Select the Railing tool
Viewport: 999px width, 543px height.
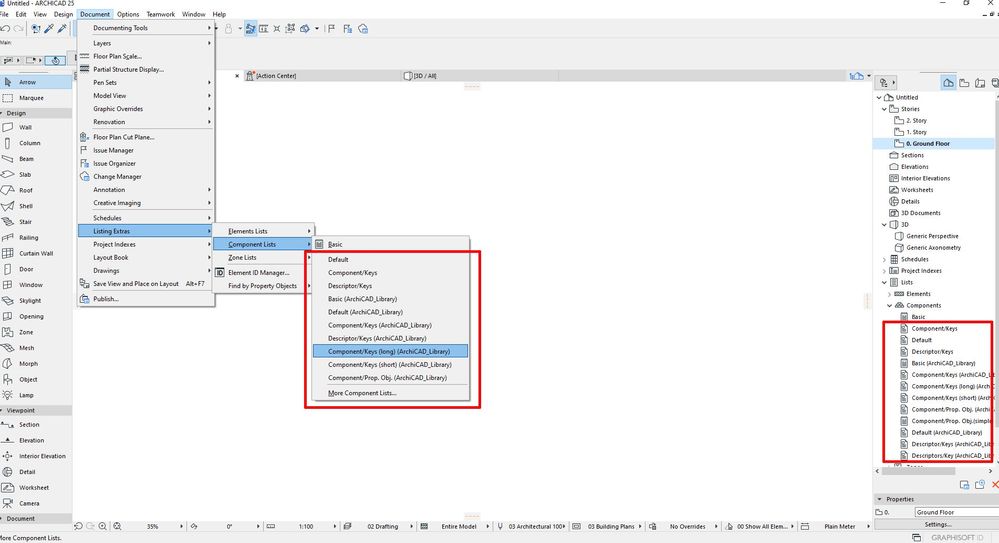36,238
